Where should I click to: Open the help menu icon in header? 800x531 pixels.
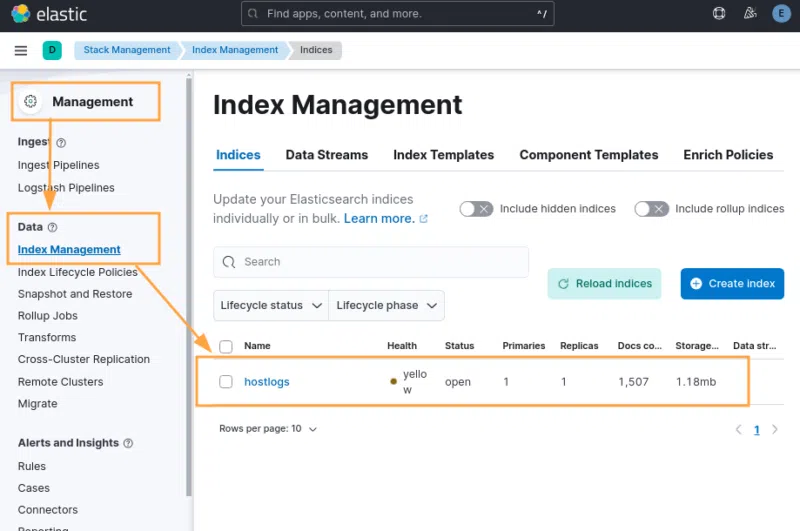pyautogui.click(x=719, y=14)
